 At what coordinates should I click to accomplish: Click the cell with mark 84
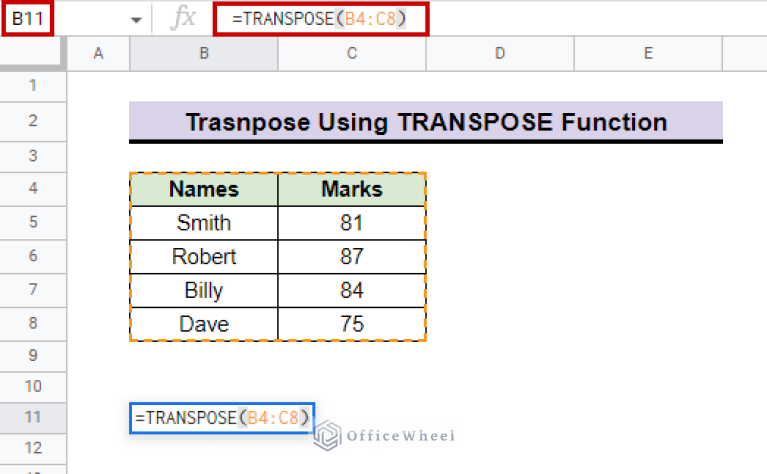tap(352, 291)
